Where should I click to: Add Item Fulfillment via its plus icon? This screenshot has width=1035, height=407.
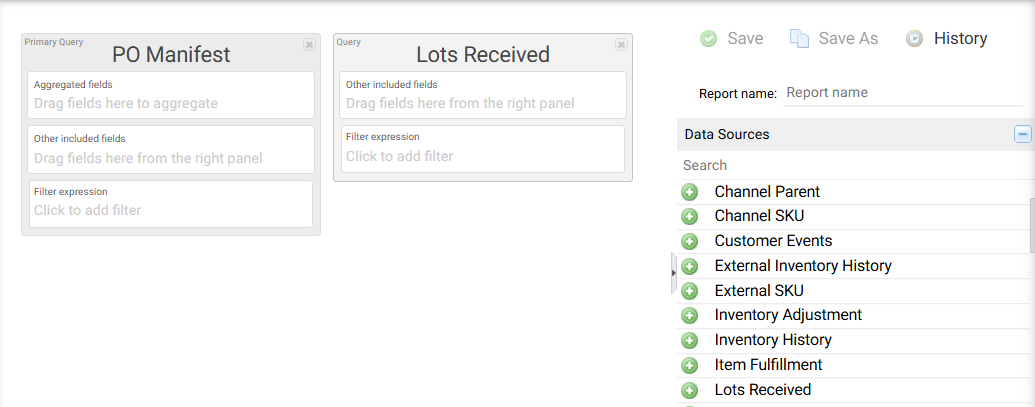point(689,365)
